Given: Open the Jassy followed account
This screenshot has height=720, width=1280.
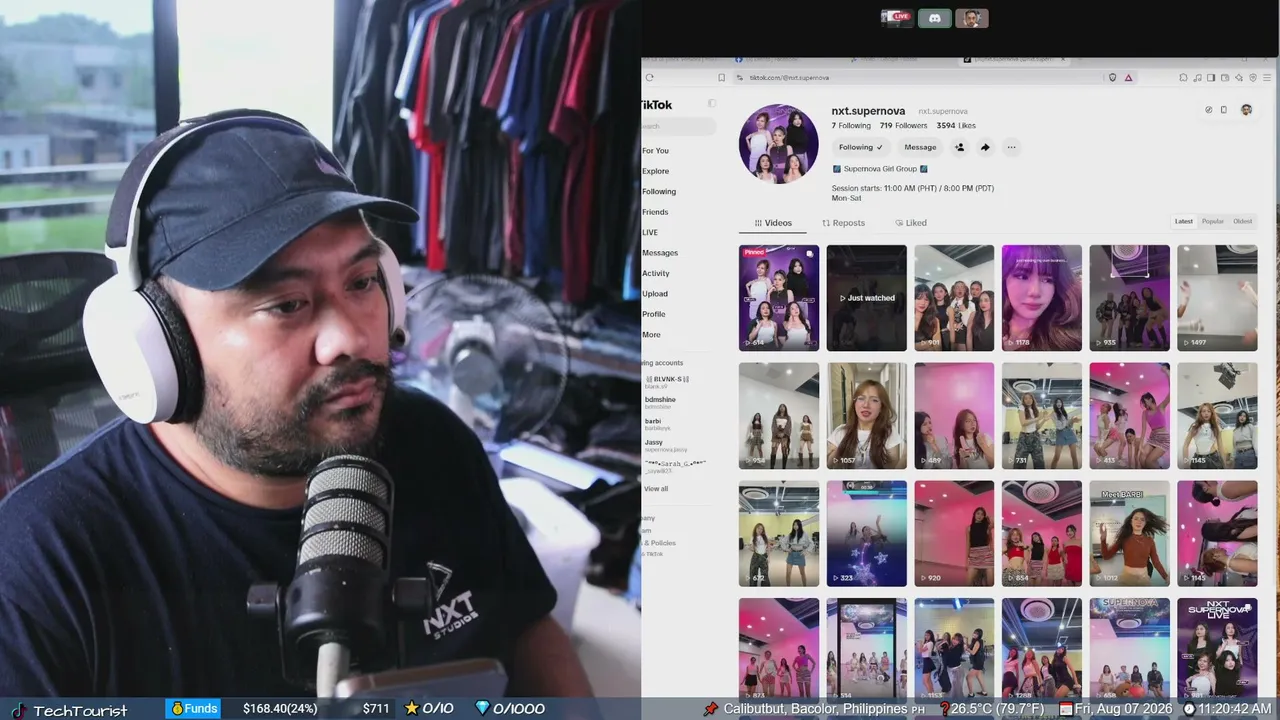Looking at the screenshot, I should pyautogui.click(x=666, y=445).
